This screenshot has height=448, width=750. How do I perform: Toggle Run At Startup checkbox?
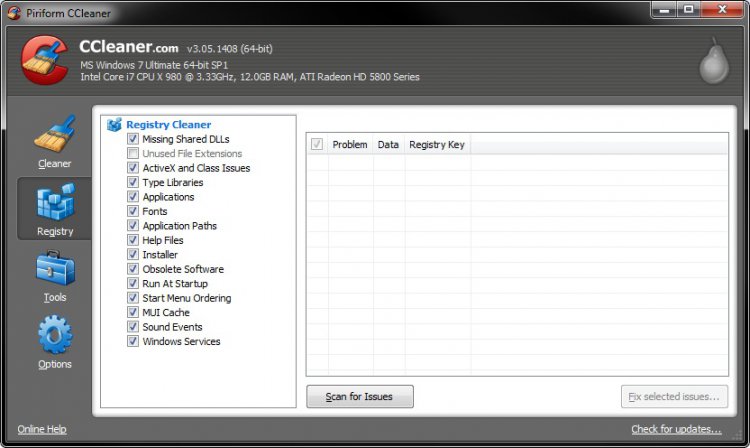pyautogui.click(x=133, y=283)
